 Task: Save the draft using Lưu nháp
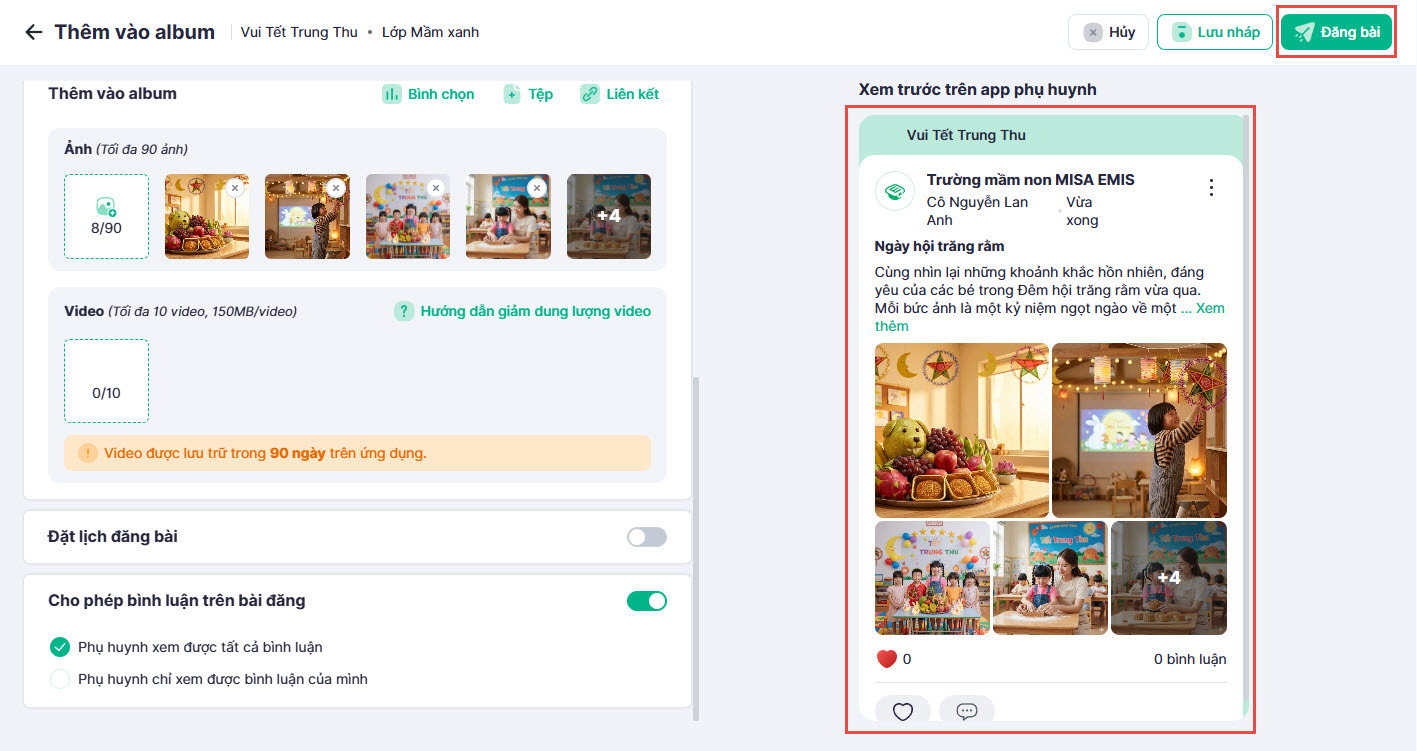point(1214,32)
